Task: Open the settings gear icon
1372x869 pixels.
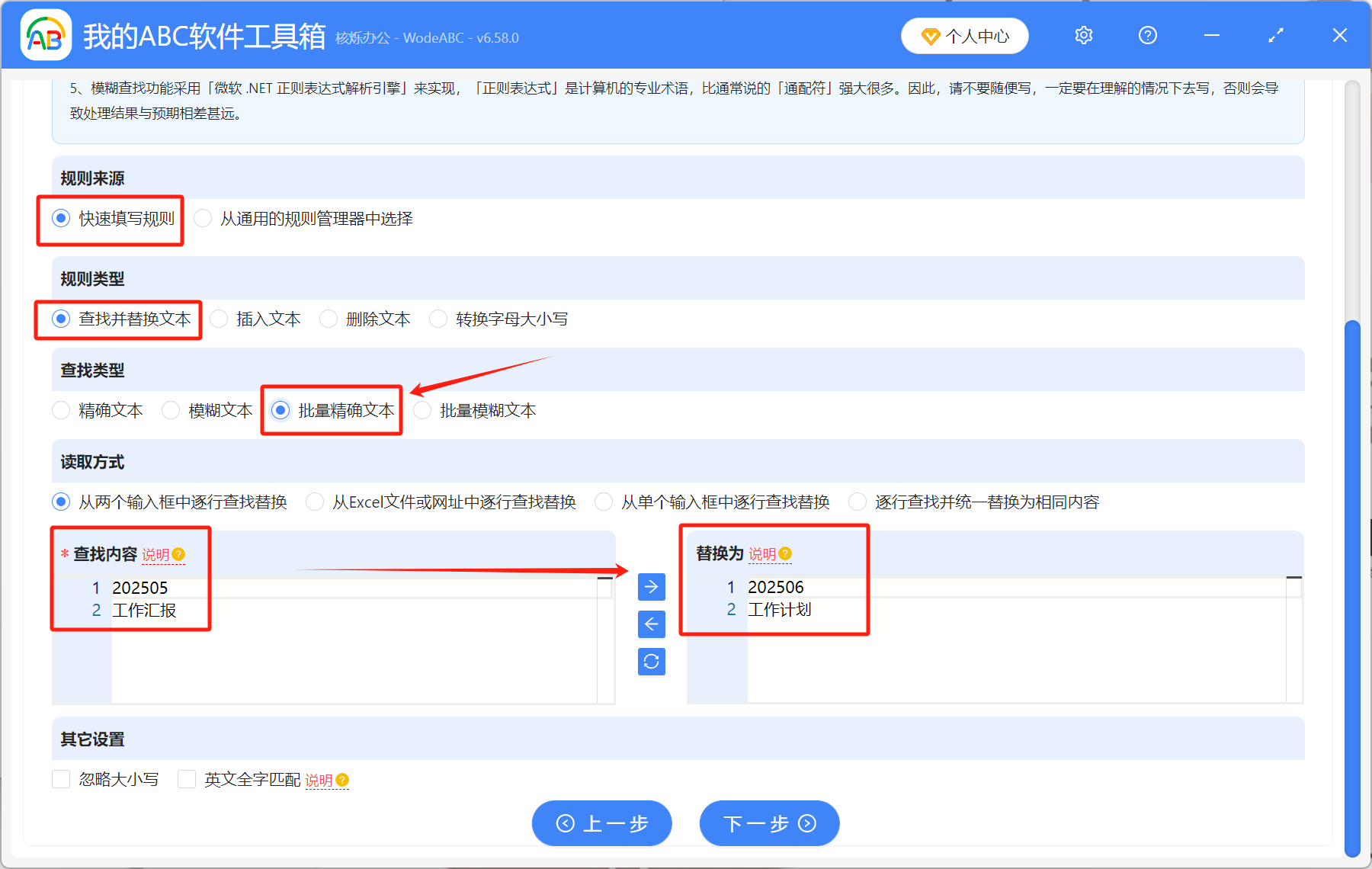Action: [x=1083, y=35]
